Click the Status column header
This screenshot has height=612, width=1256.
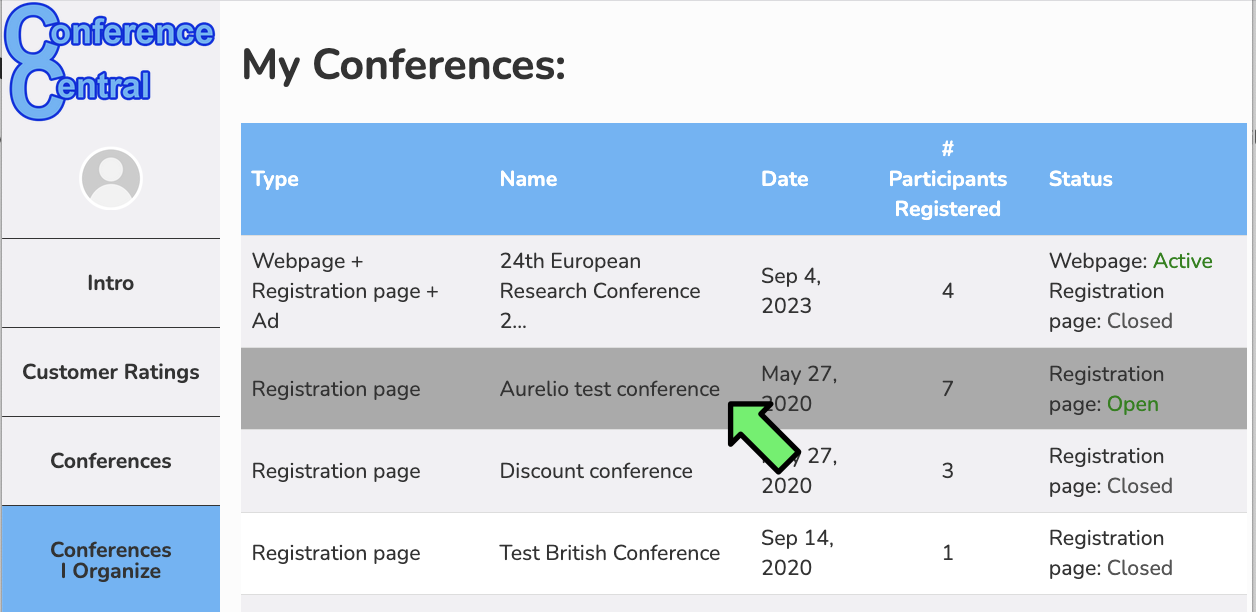1080,179
